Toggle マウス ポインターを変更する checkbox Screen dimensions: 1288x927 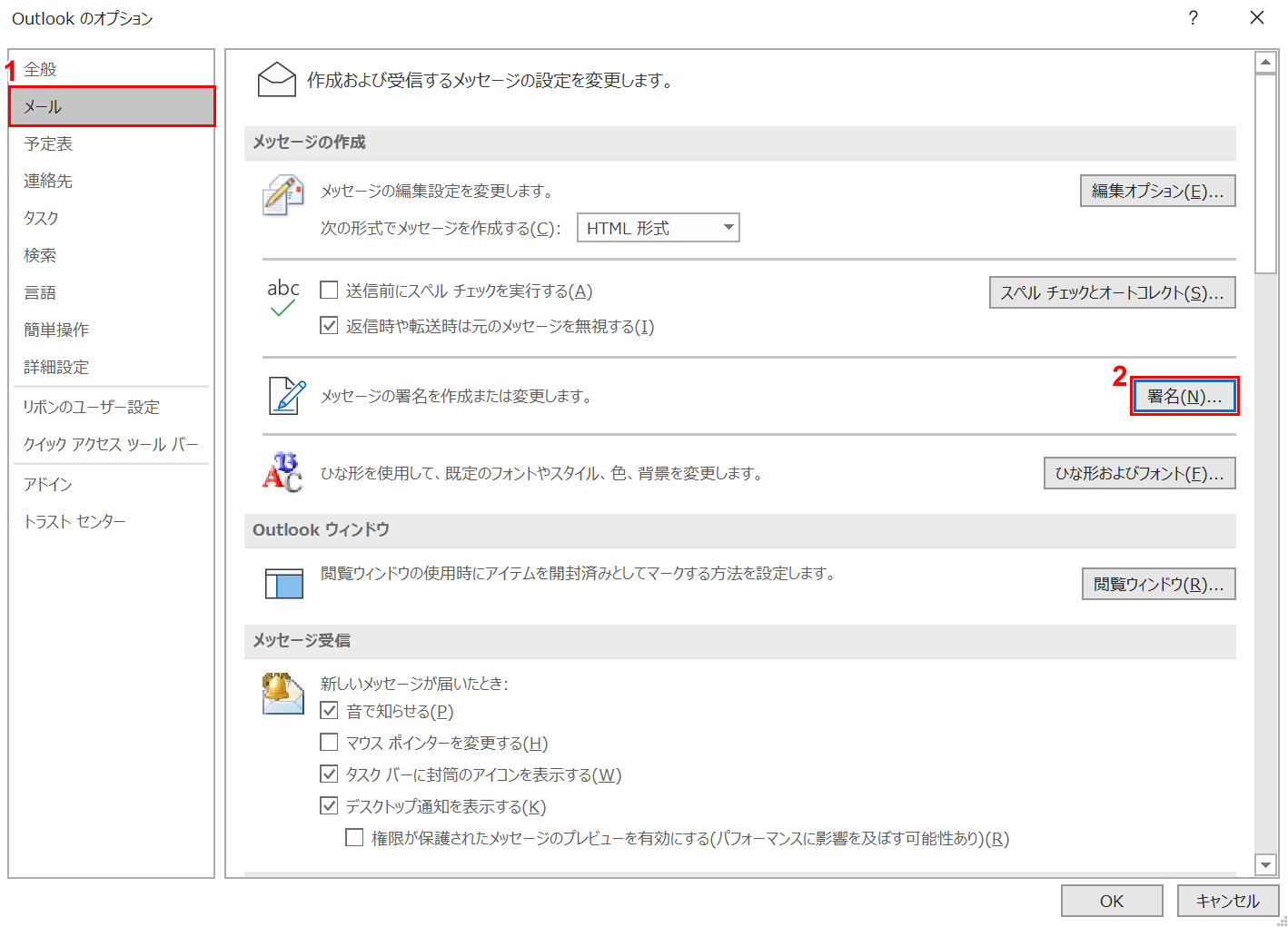(329, 743)
